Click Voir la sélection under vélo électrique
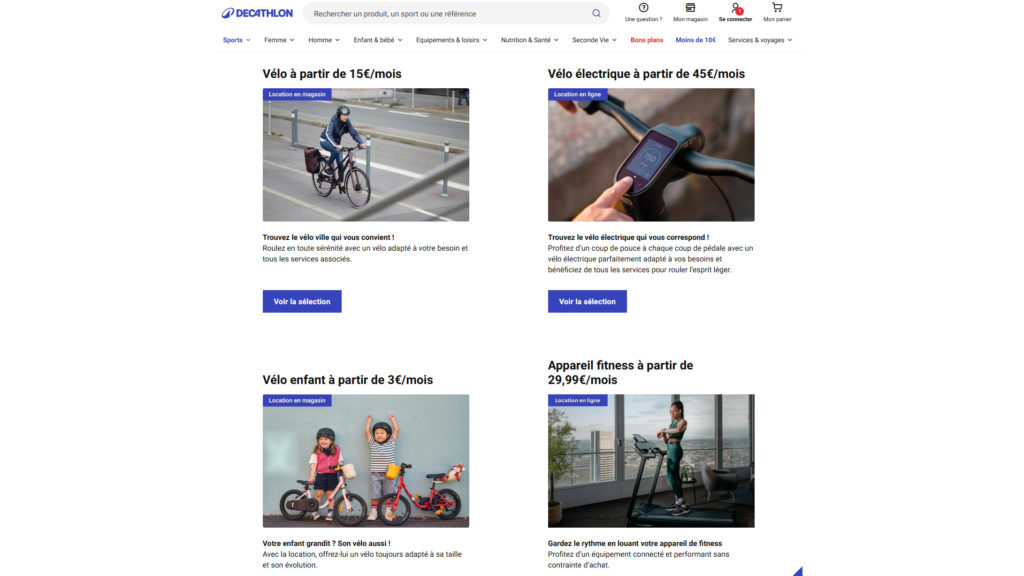The height and width of the screenshot is (576, 1024). [x=587, y=301]
